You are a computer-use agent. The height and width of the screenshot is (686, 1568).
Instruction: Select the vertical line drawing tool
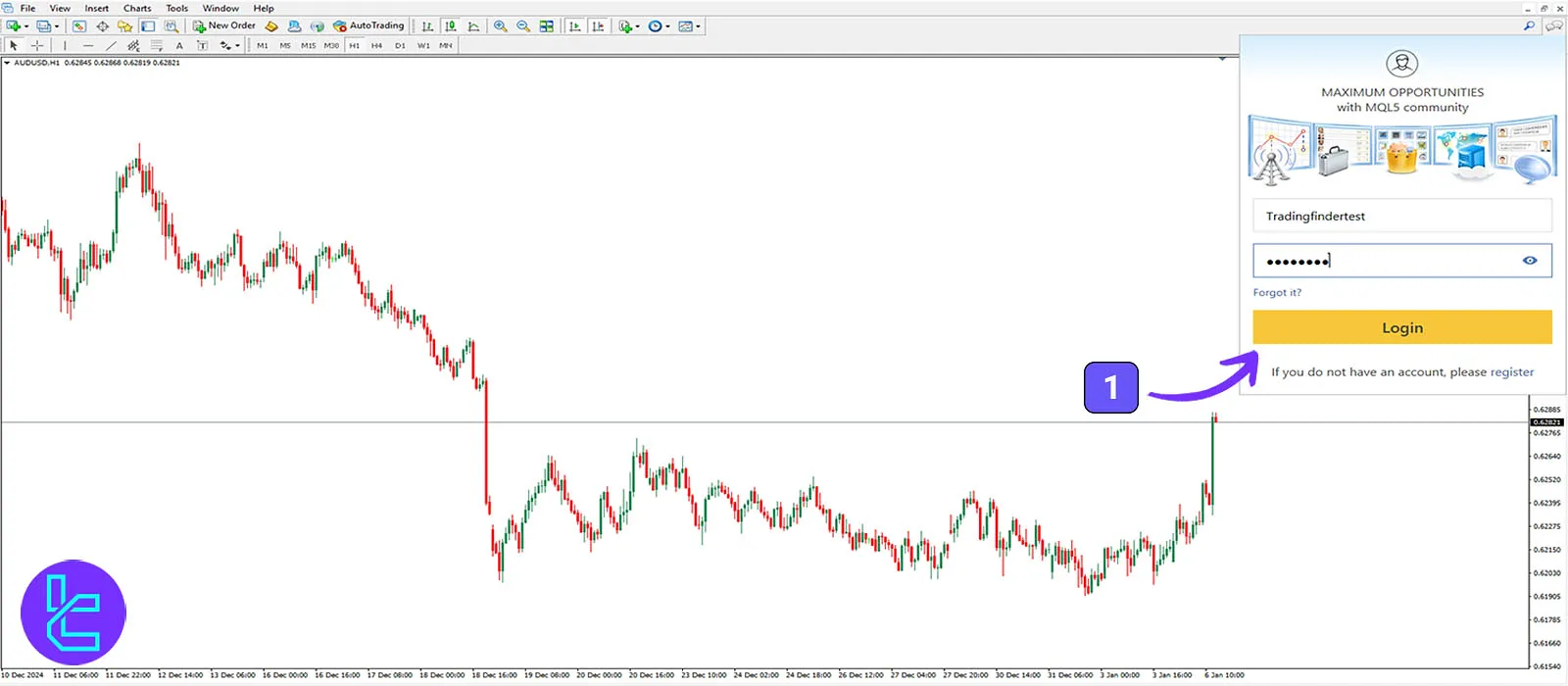[x=65, y=46]
